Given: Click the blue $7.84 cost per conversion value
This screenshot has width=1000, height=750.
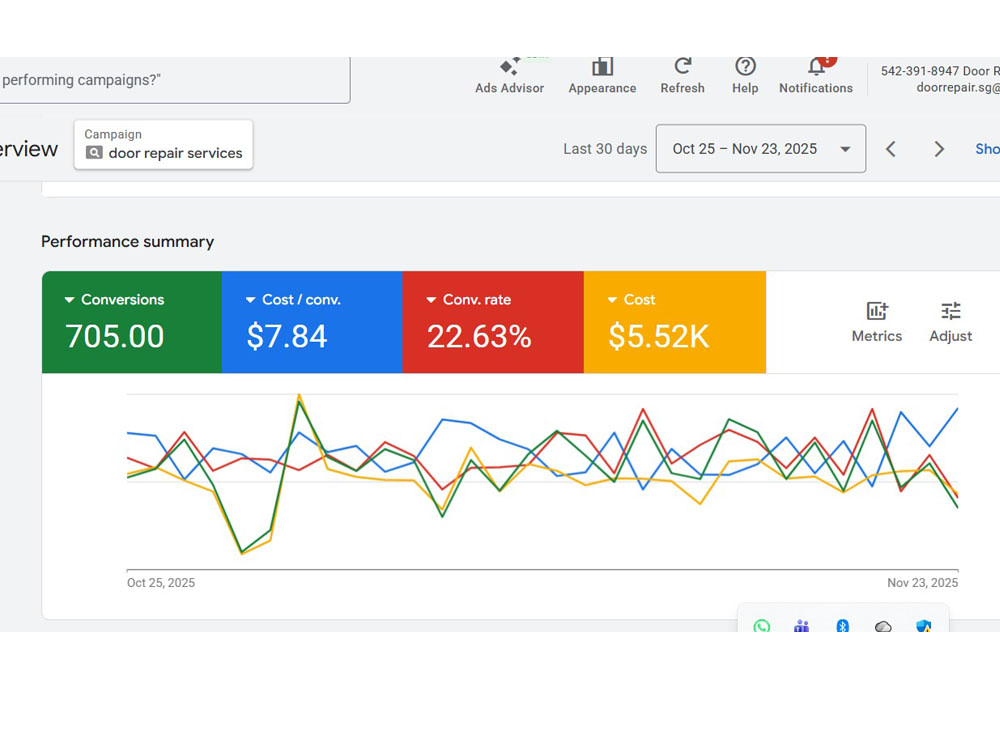Looking at the screenshot, I should pyautogui.click(x=287, y=336).
